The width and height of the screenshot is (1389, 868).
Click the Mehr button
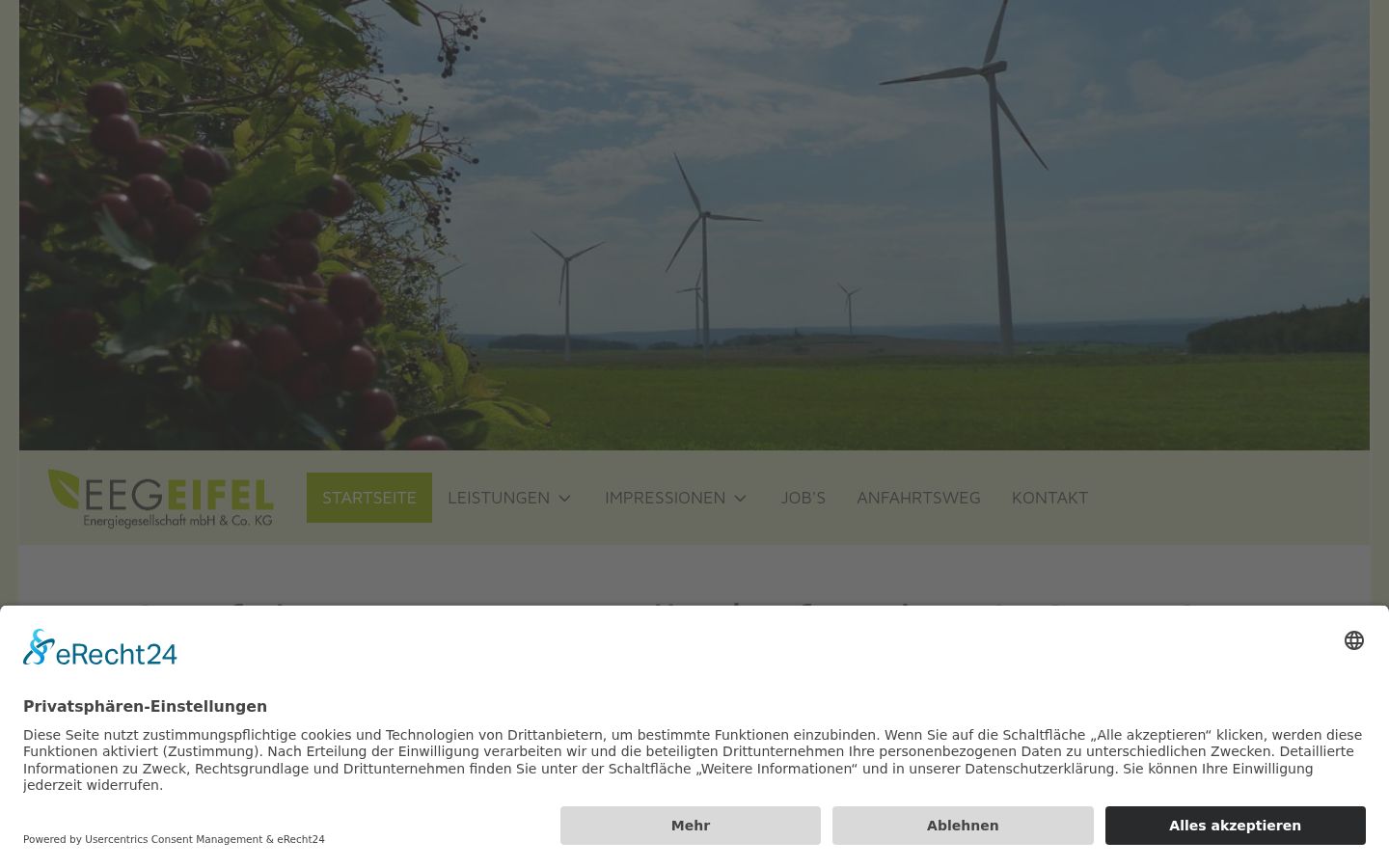tap(691, 826)
